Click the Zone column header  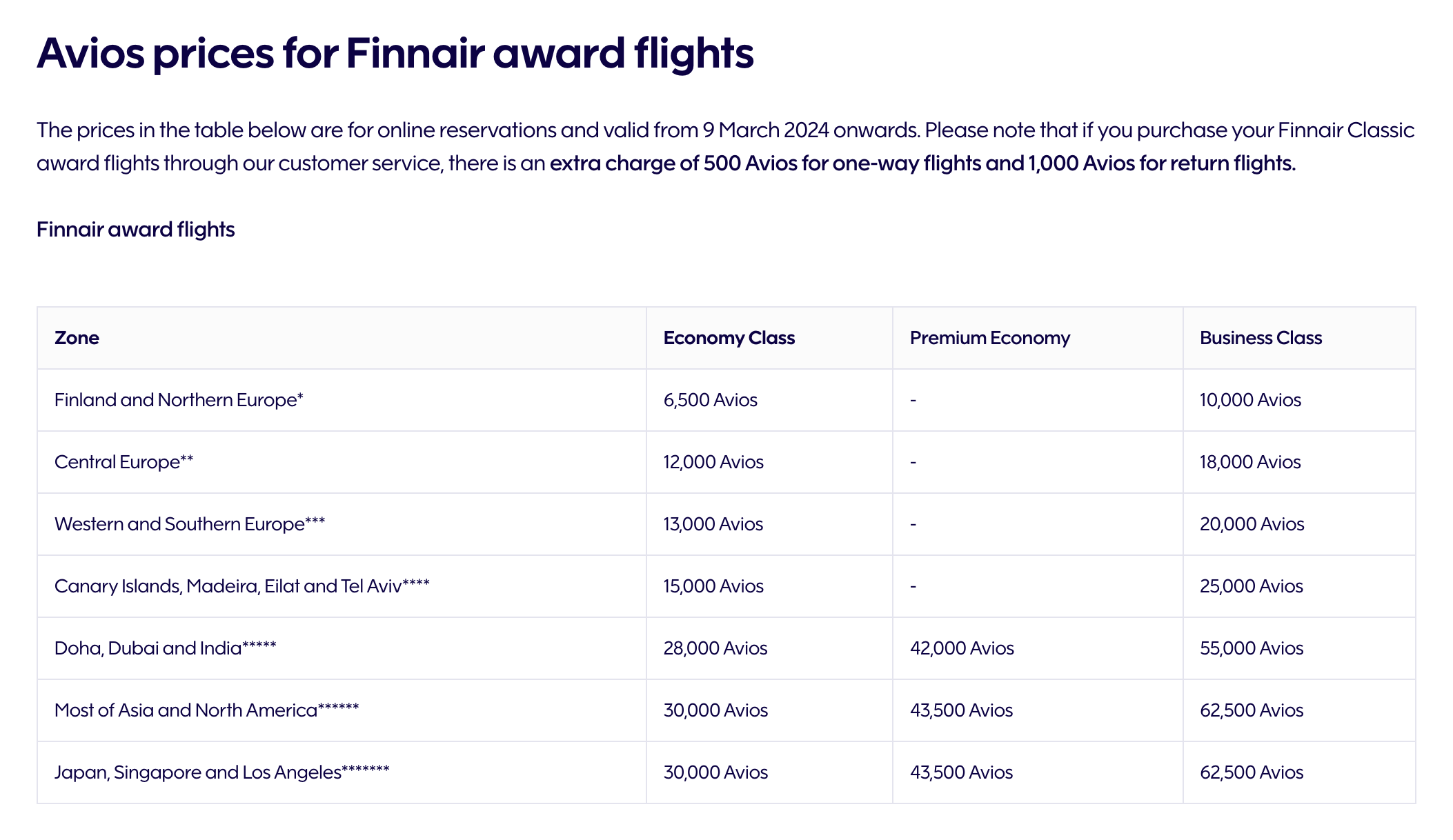[x=77, y=338]
